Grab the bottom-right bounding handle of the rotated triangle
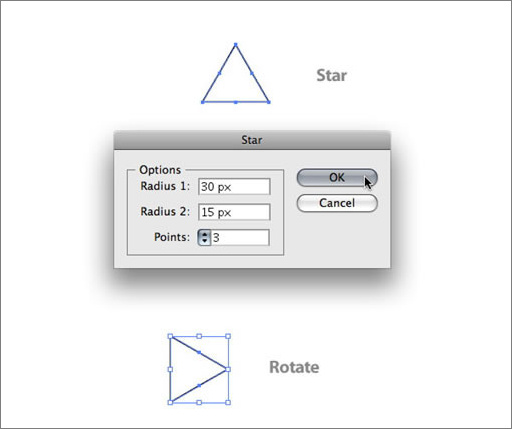Image resolution: width=512 pixels, height=429 pixels. coord(228,403)
